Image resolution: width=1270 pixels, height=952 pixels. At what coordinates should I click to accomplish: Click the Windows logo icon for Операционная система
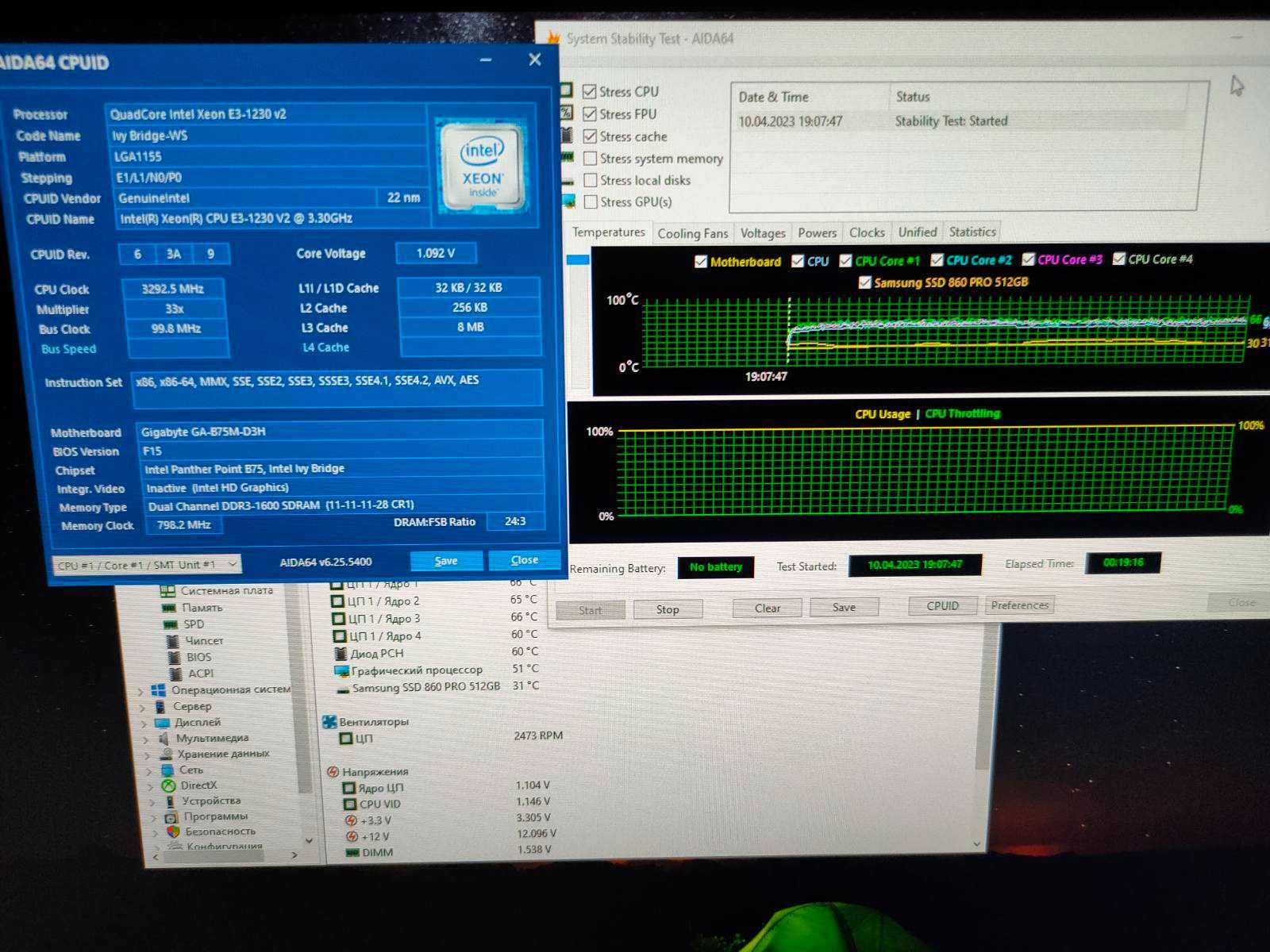pos(158,690)
